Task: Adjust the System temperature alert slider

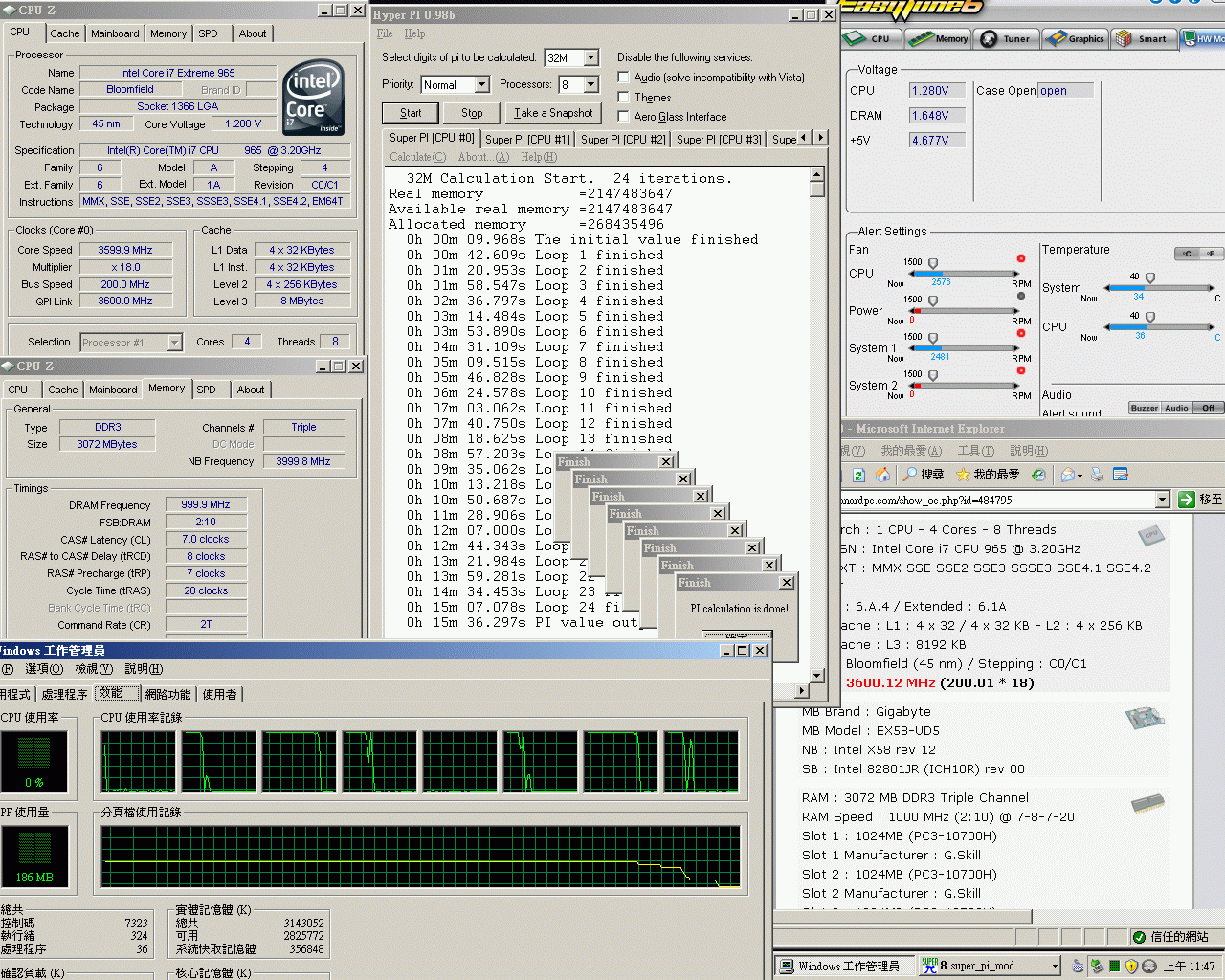Action: pos(1150,278)
